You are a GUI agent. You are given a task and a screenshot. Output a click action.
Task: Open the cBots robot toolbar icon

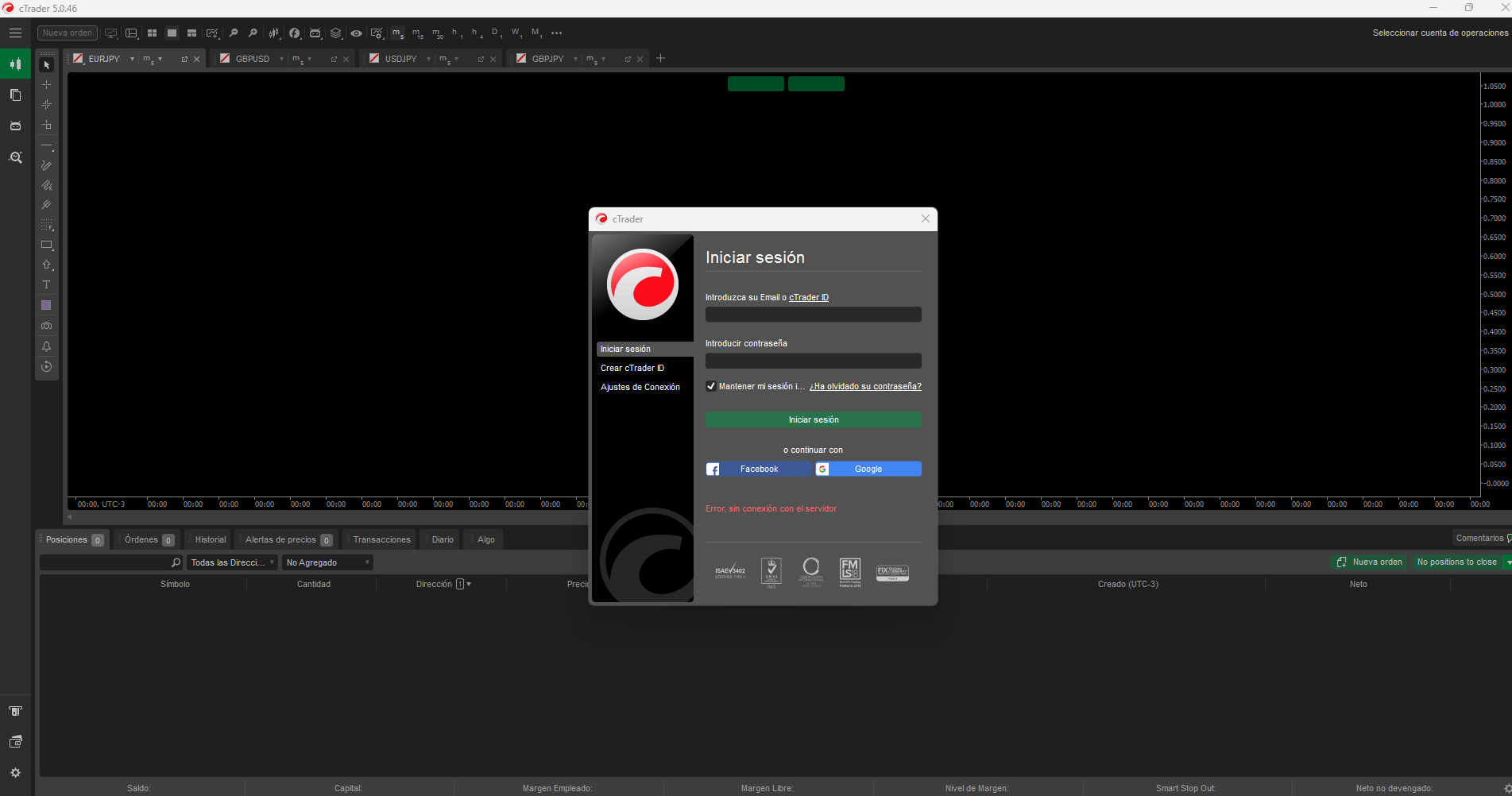coord(315,33)
